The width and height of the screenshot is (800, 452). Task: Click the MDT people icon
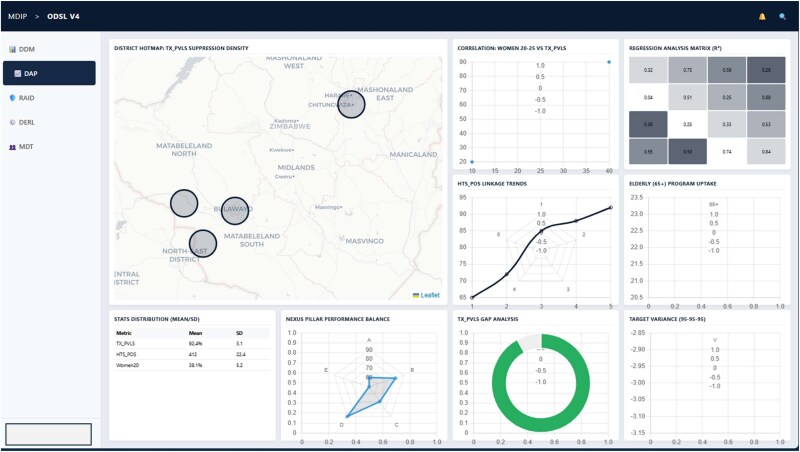[x=12, y=147]
